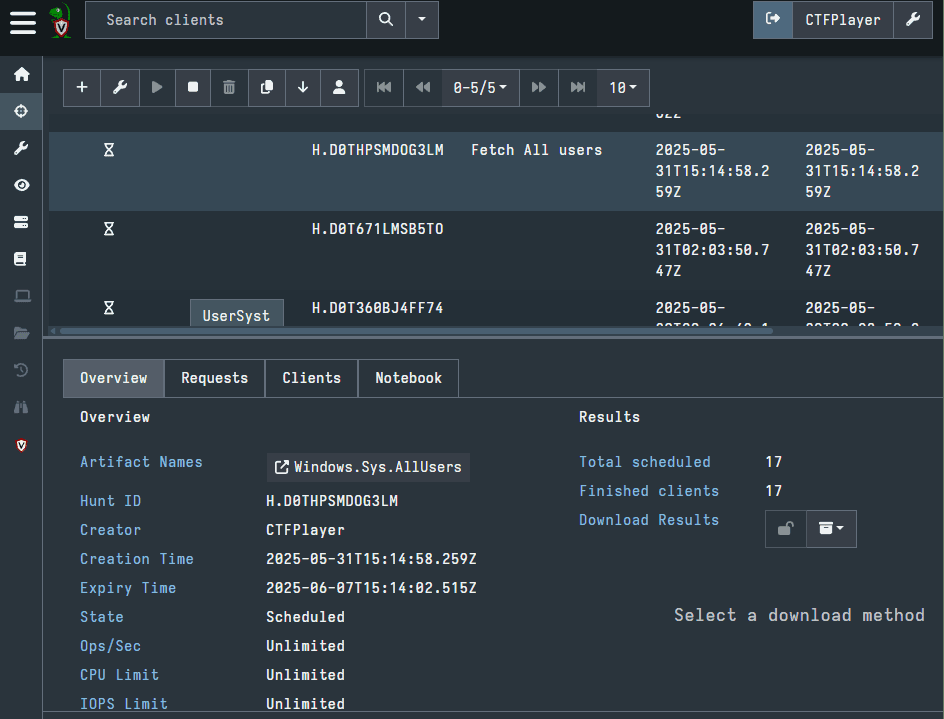Switch to the Notebook tab
Screen dimensions: 944x719
(408, 378)
